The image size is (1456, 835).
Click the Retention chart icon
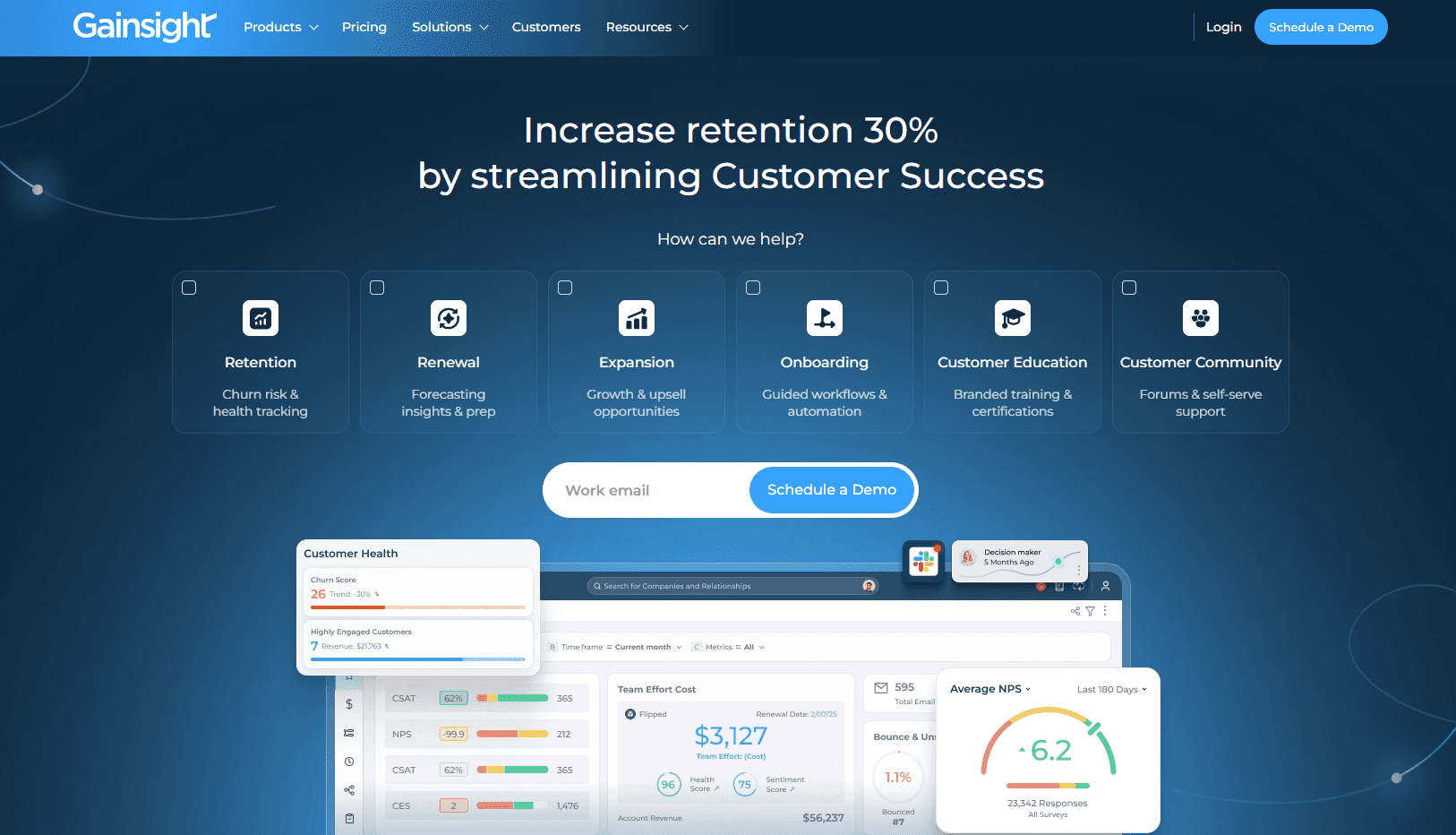point(261,318)
